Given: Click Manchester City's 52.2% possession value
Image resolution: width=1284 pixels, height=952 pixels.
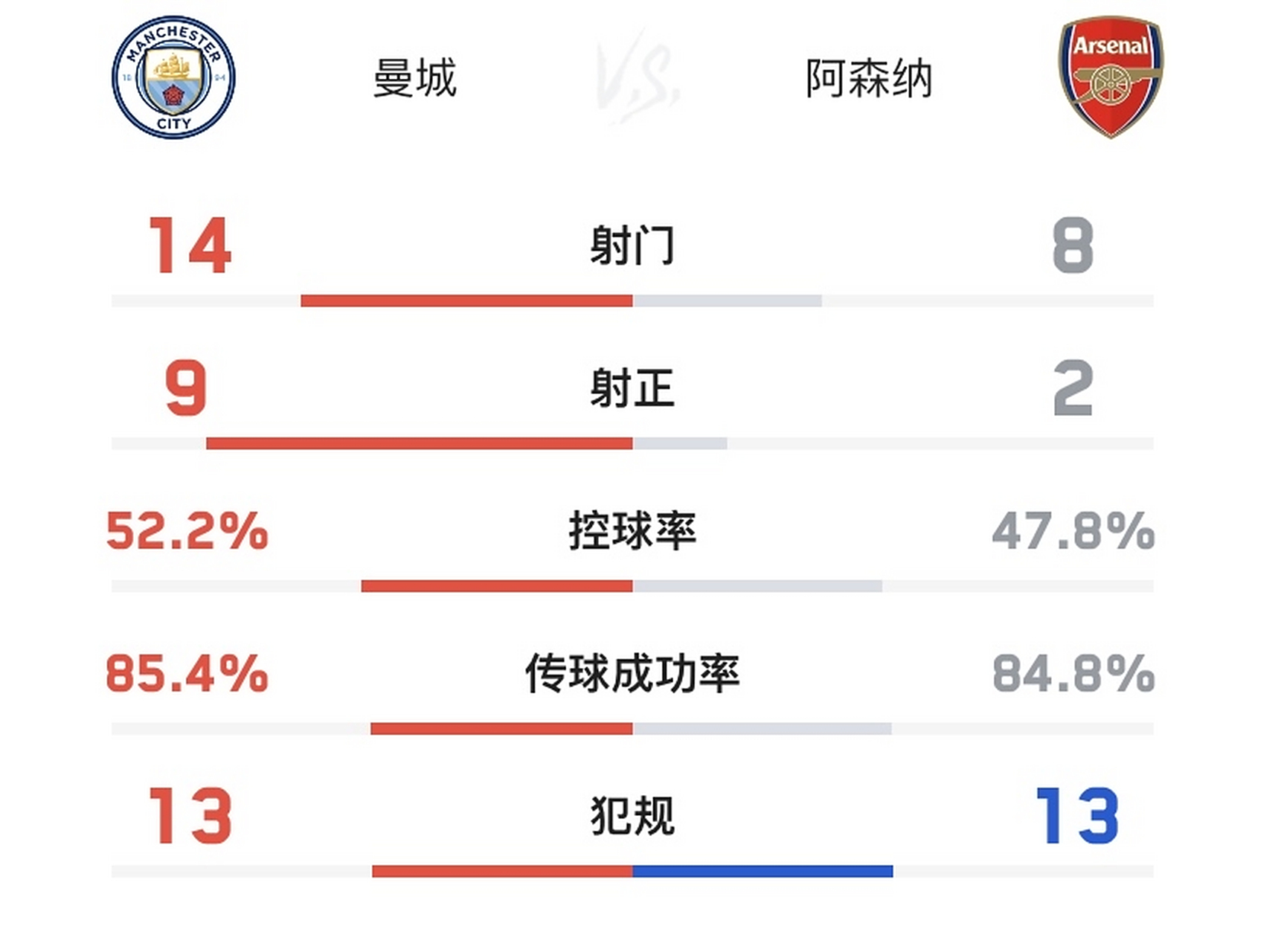Looking at the screenshot, I should pyautogui.click(x=187, y=531).
